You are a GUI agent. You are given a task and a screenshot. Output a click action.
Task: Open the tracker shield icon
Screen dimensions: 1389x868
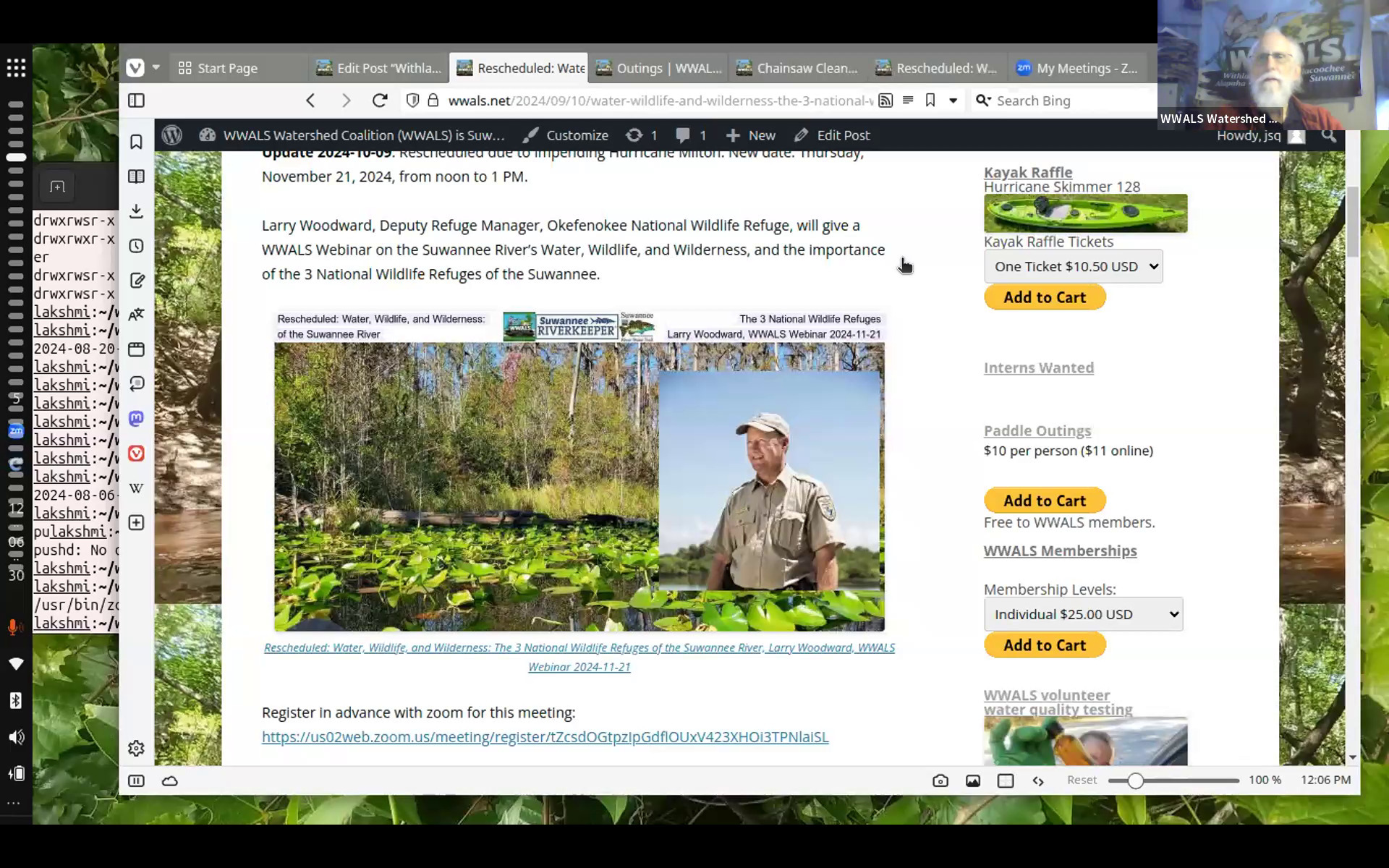tap(412, 101)
